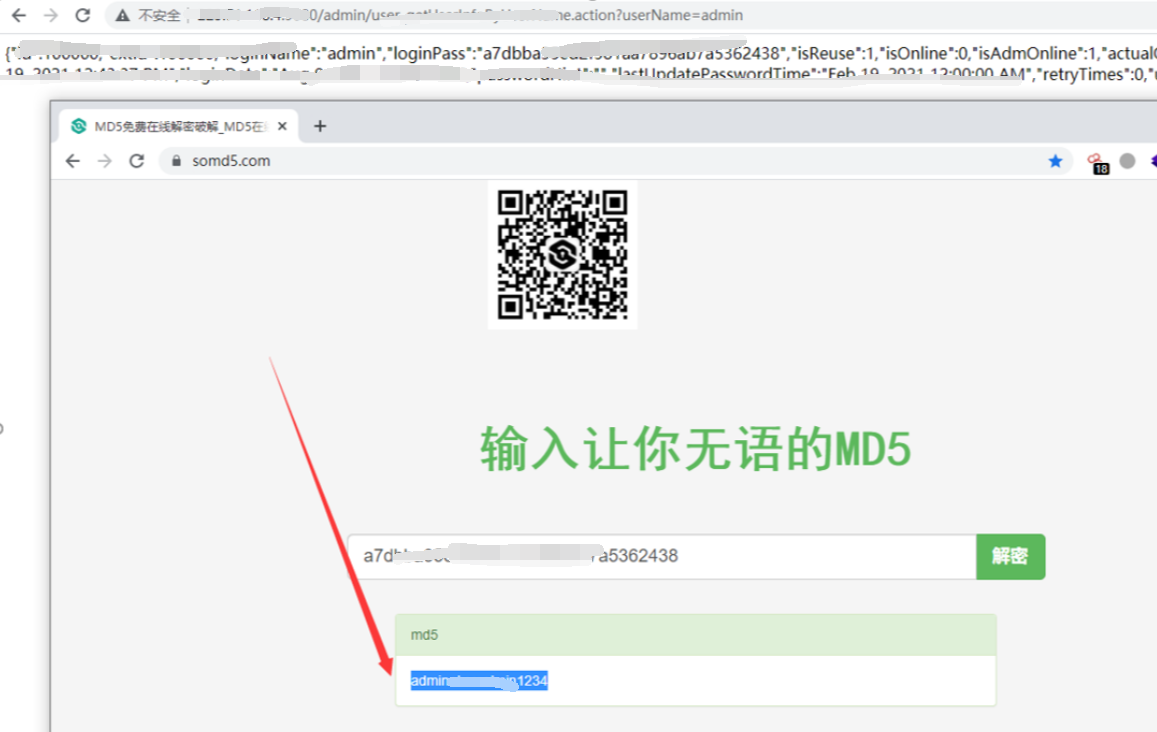Click the insecure-site warning triangle icon
1157x732 pixels.
(122, 15)
